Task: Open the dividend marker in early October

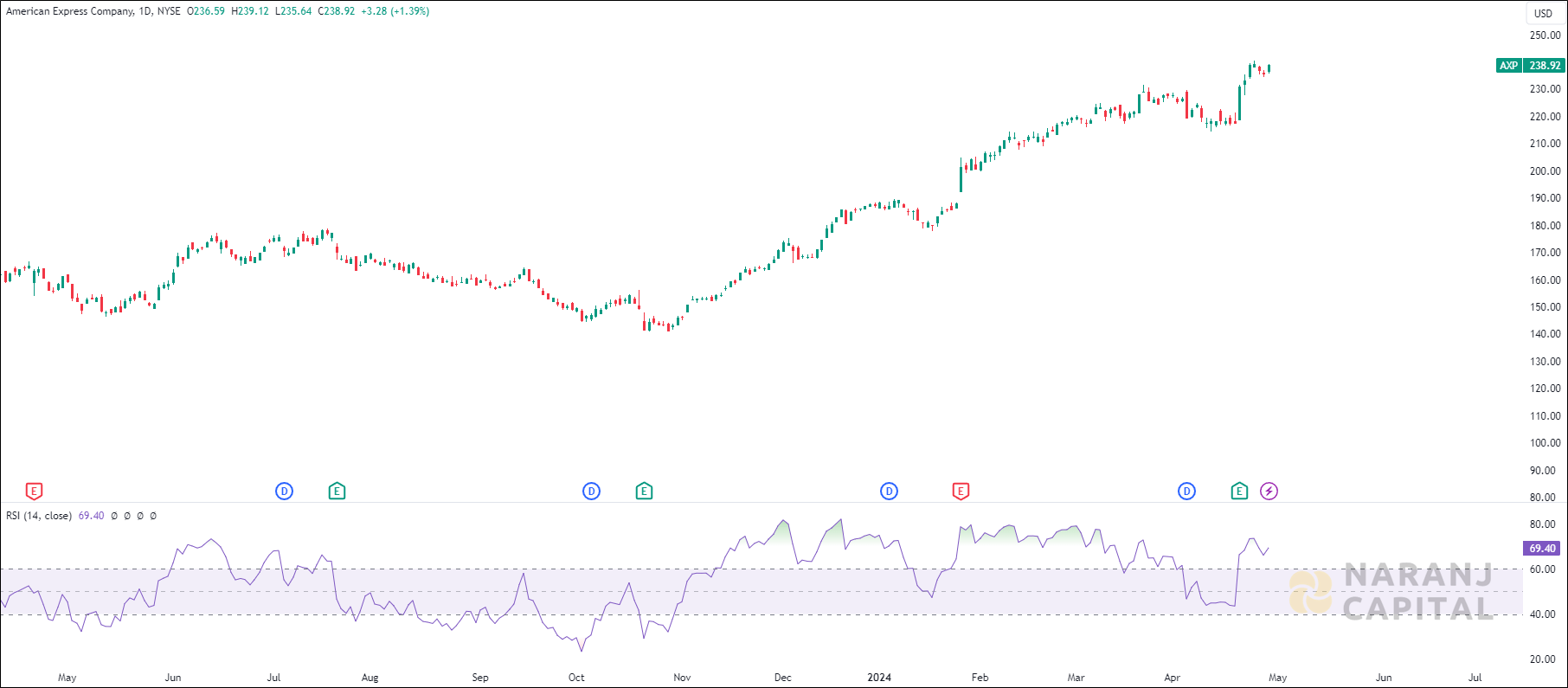Action: coord(591,492)
